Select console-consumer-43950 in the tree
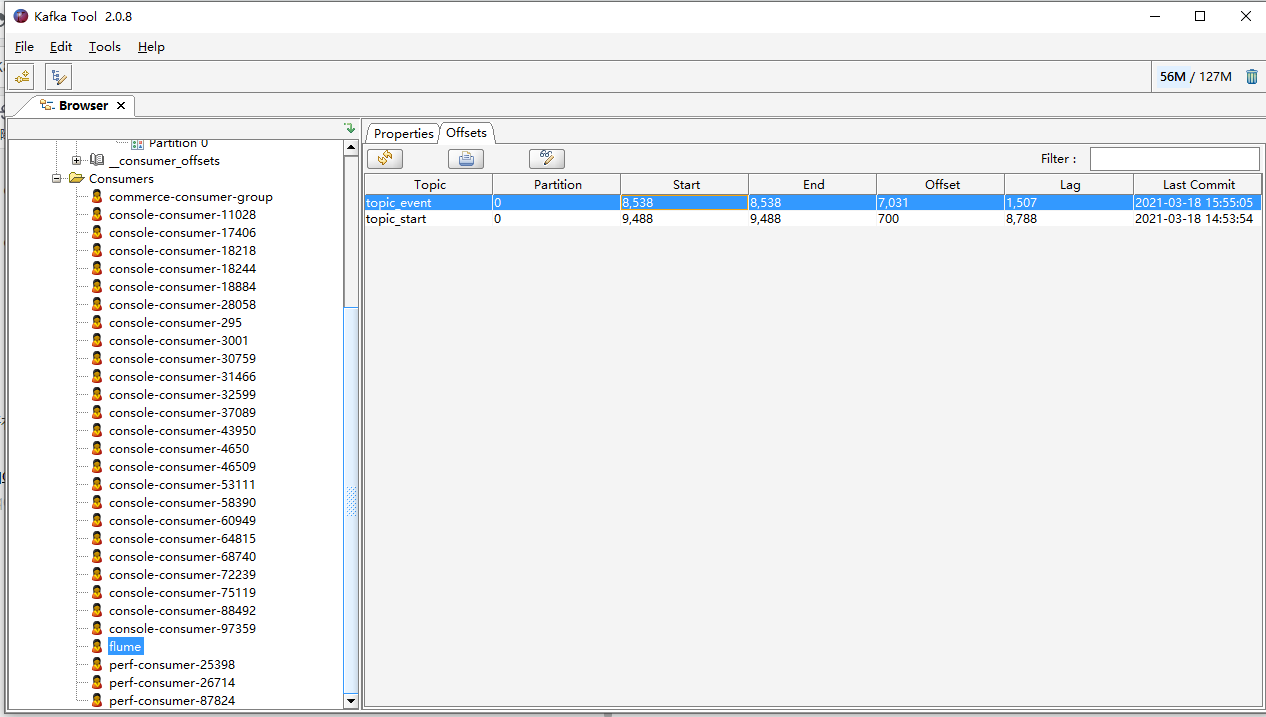Image resolution: width=1266 pixels, height=717 pixels. 182,431
